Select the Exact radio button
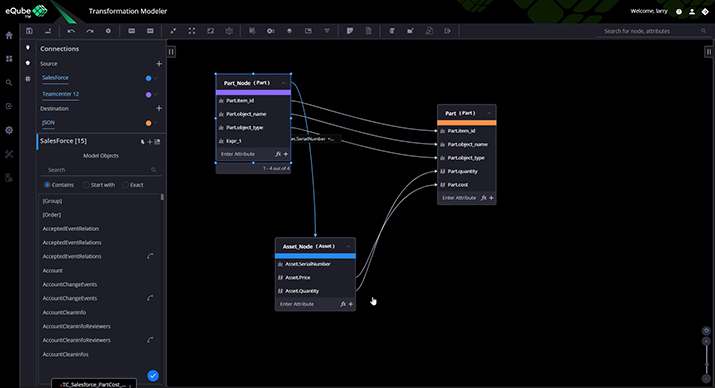 (x=125, y=185)
